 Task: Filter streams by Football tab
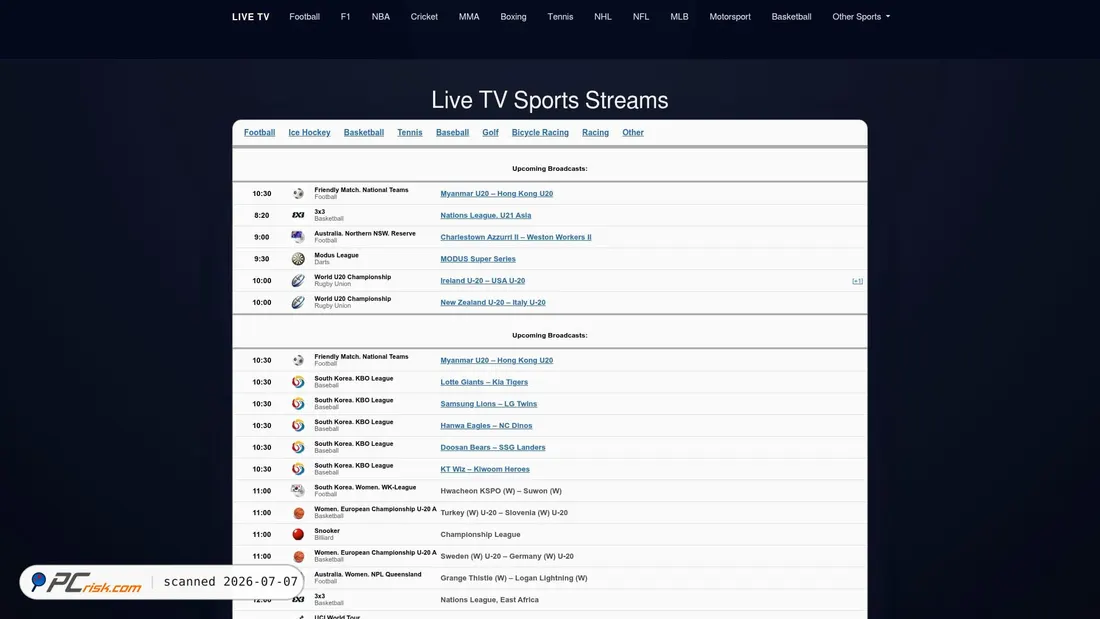click(260, 133)
